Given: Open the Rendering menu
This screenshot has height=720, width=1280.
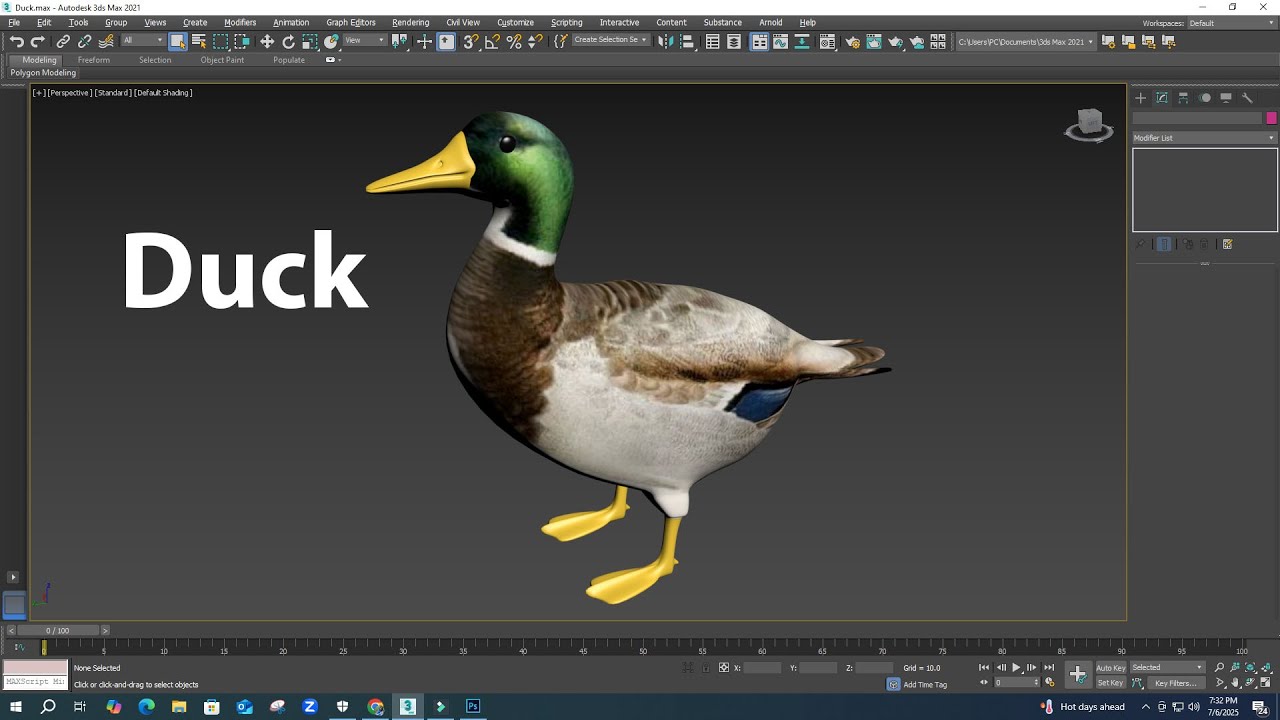Looking at the screenshot, I should click(x=410, y=22).
